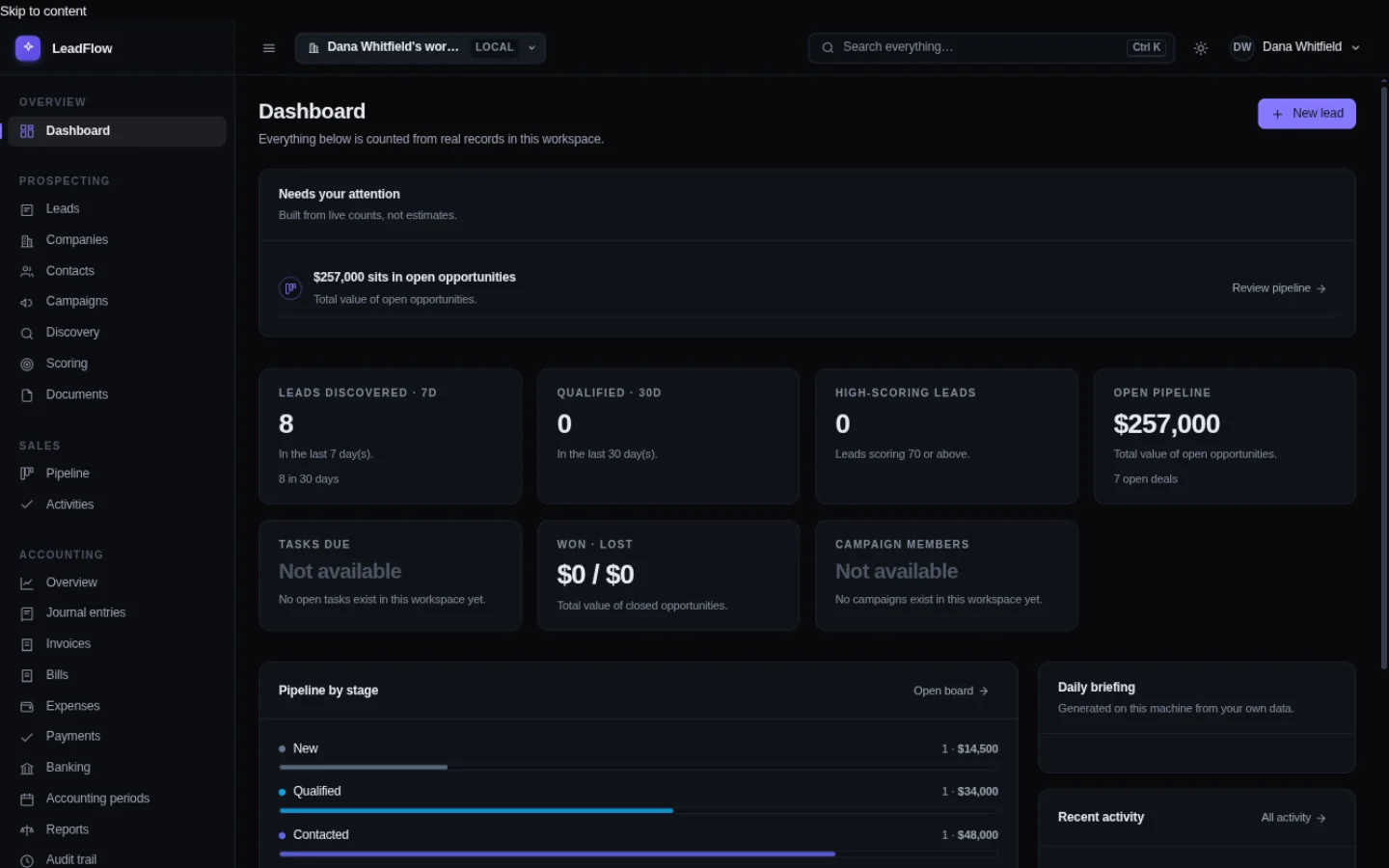The width and height of the screenshot is (1389, 868).
Task: Click the LeadFlow logo icon
Action: point(28,47)
